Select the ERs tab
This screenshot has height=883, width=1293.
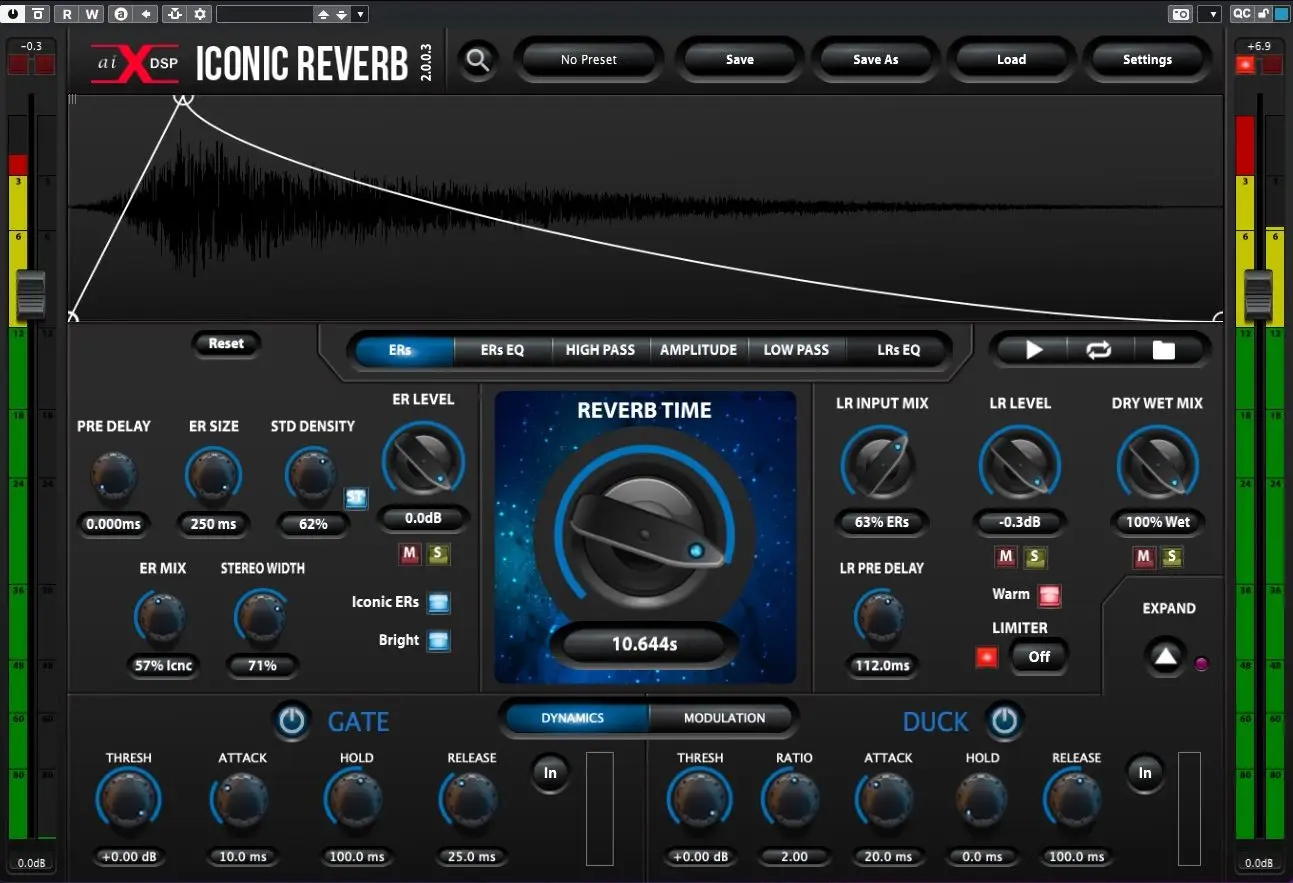pos(400,350)
